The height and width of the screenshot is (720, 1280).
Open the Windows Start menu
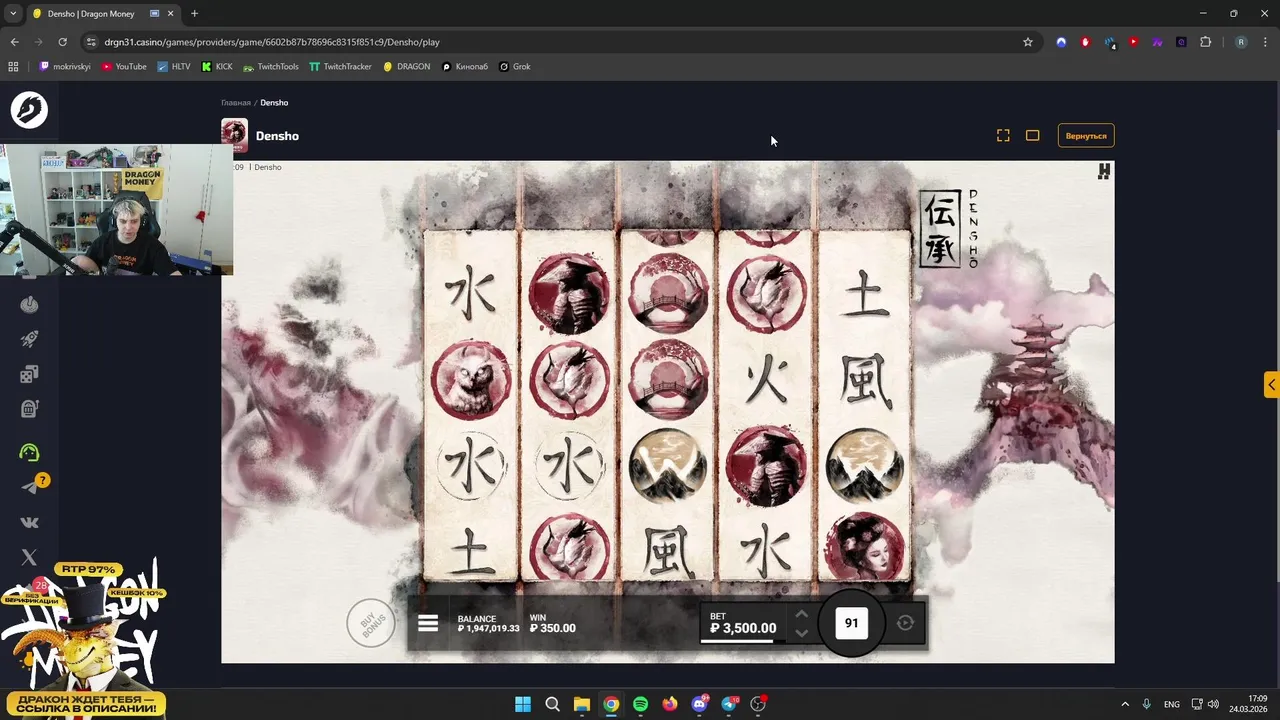point(523,704)
